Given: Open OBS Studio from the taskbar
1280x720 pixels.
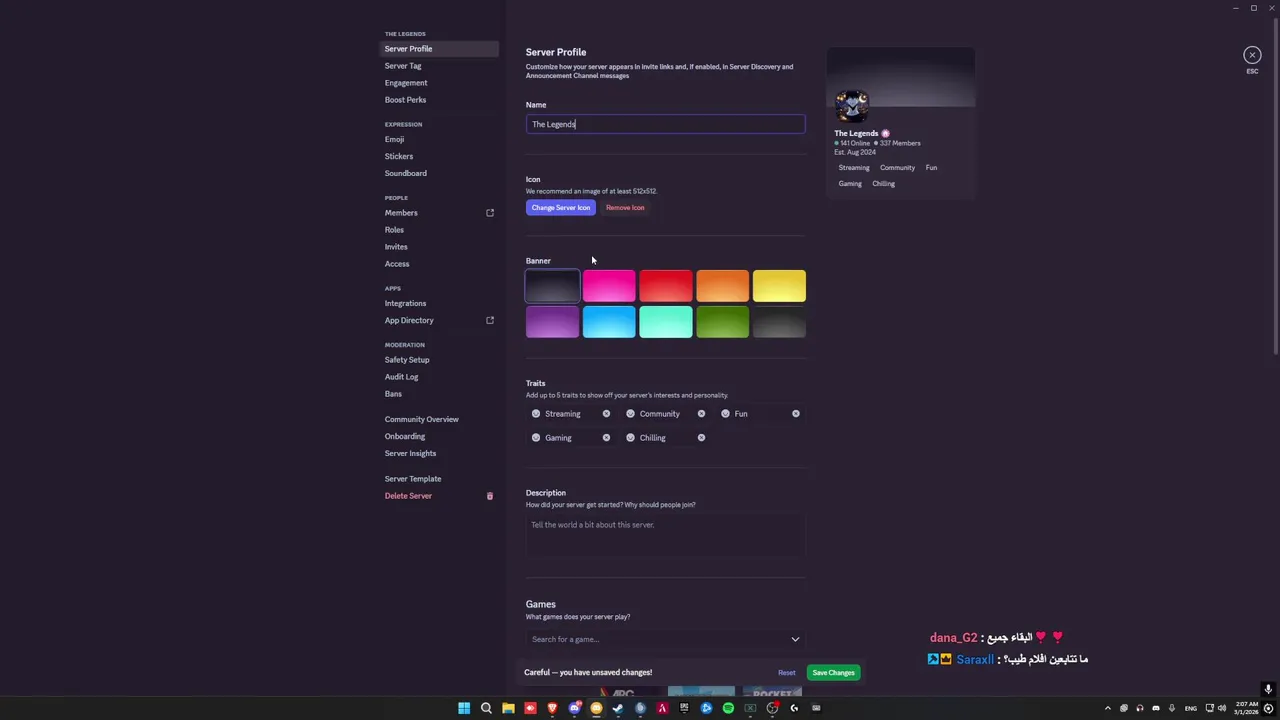Looking at the screenshot, I should pos(772,708).
